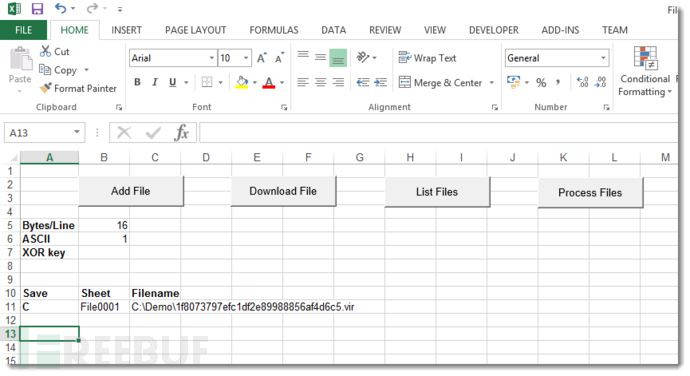This screenshot has width=690, height=376.
Task: Select the Format Painter brush
Action: [45, 88]
